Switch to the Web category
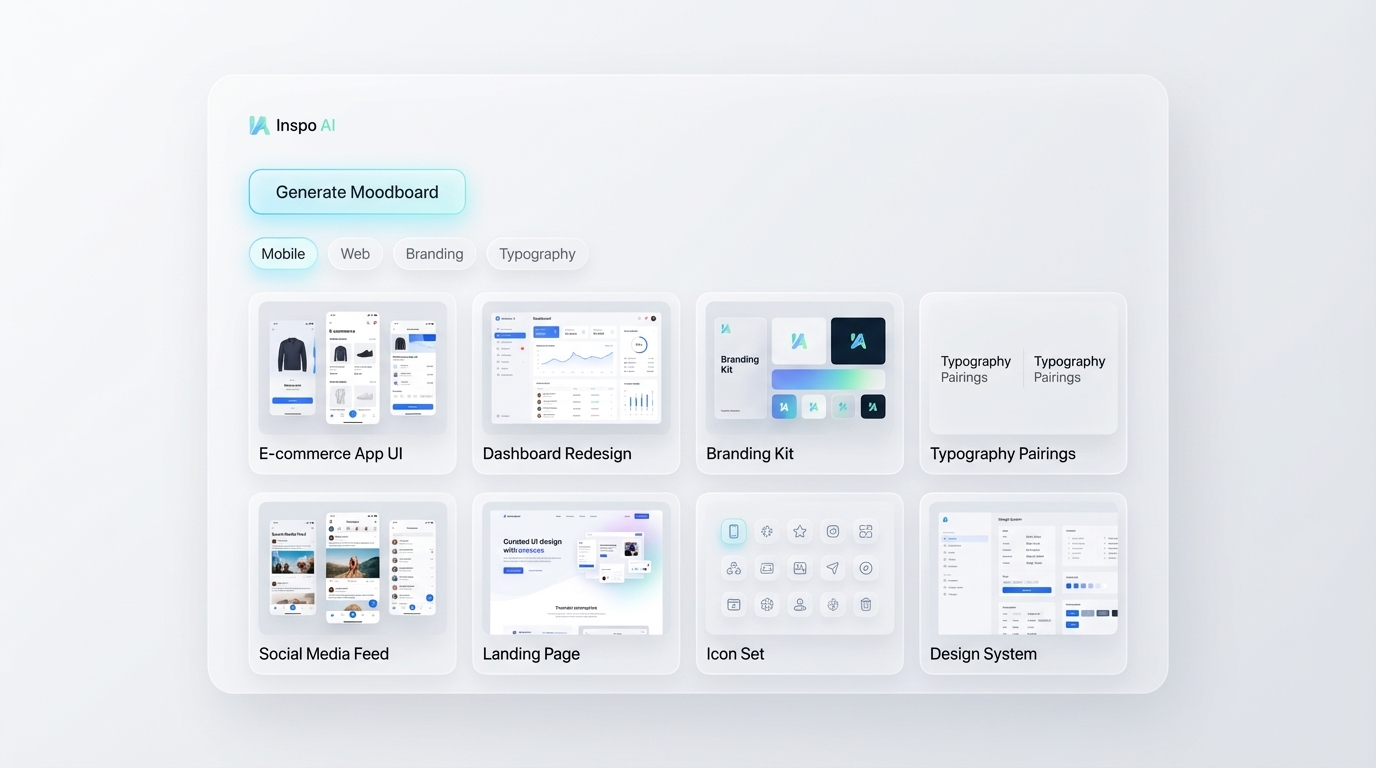Viewport: 1376px width, 768px height. [x=355, y=253]
